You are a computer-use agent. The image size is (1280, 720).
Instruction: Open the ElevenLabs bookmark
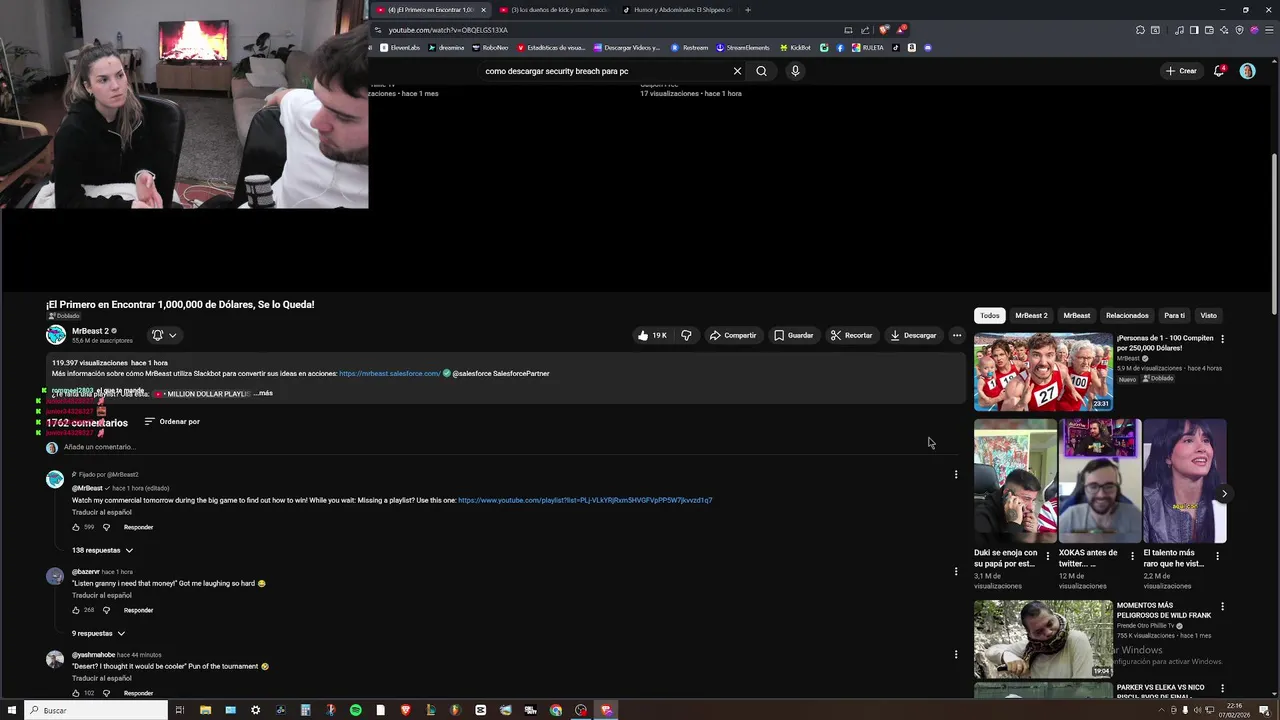click(x=400, y=48)
